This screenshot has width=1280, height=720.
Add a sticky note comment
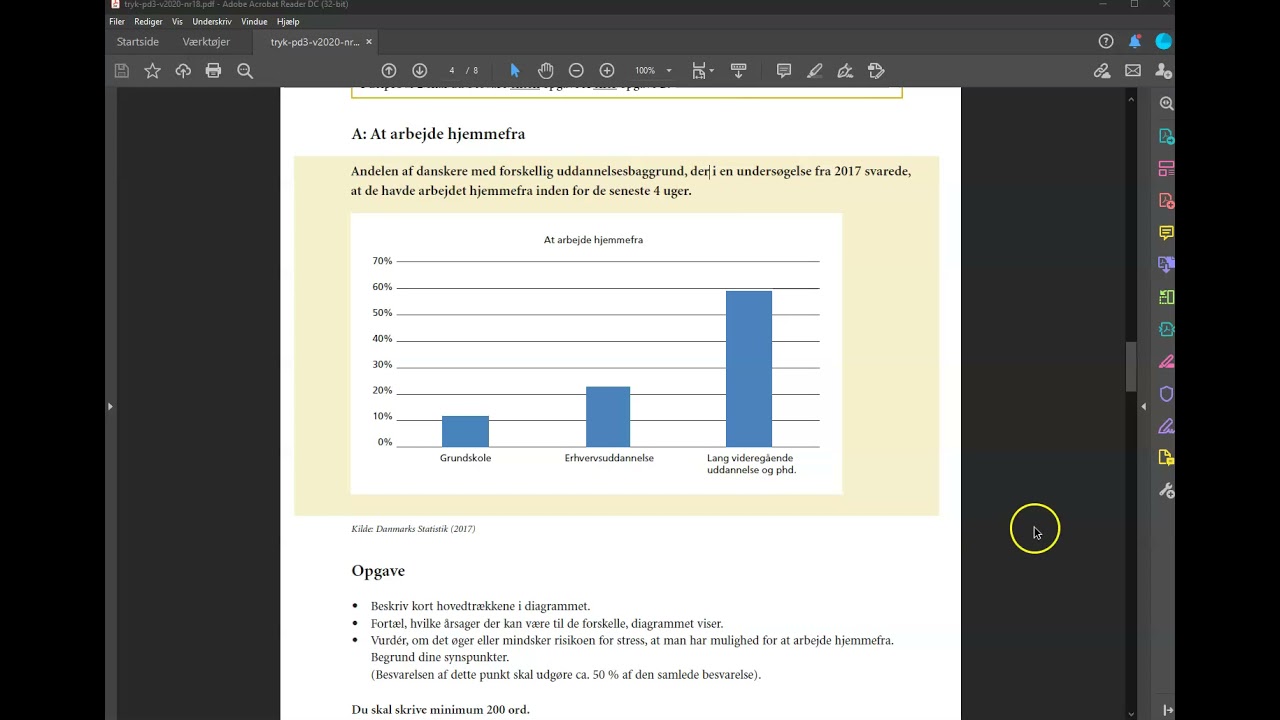[784, 71]
